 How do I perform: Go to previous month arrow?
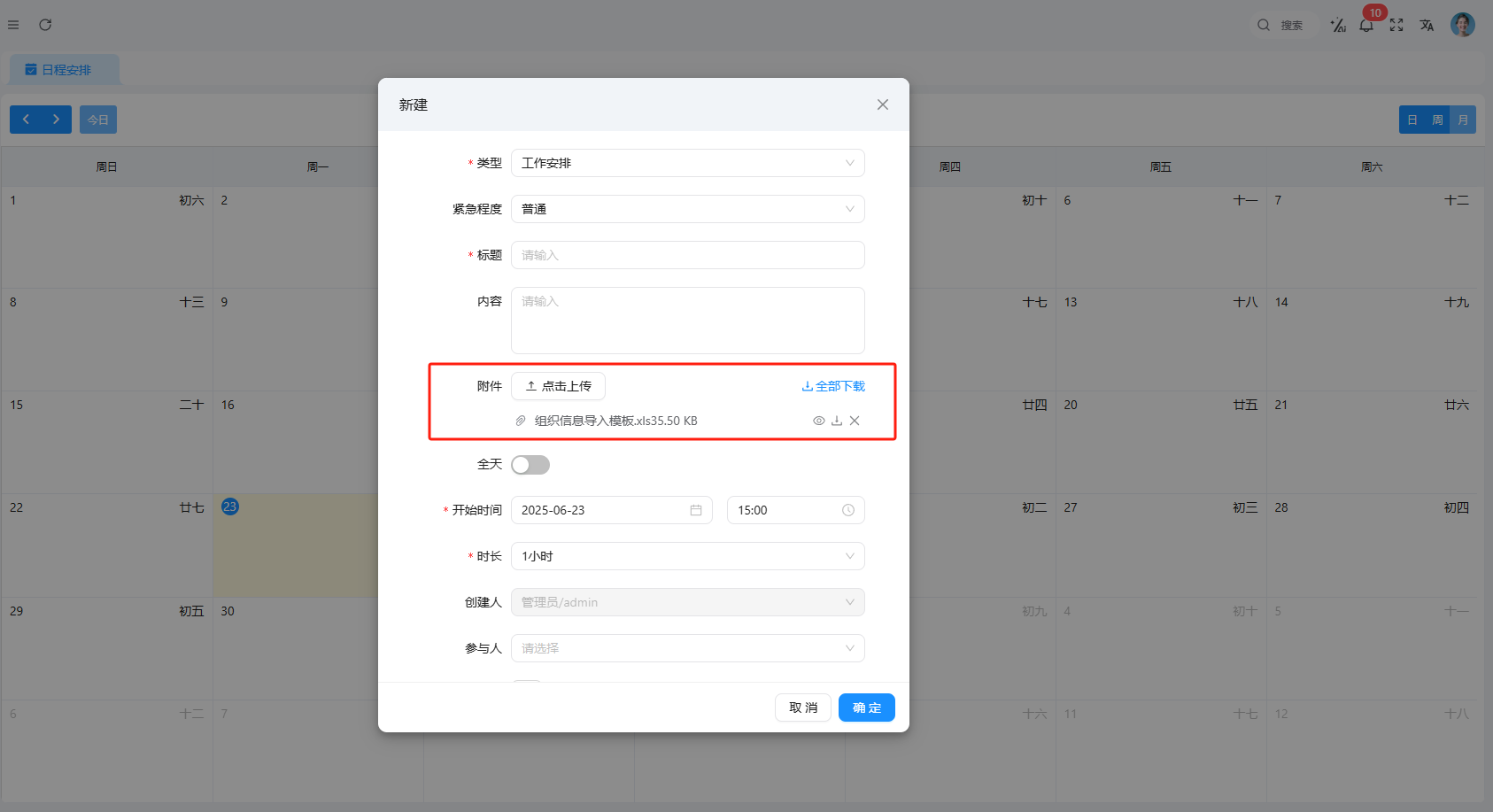coord(26,120)
